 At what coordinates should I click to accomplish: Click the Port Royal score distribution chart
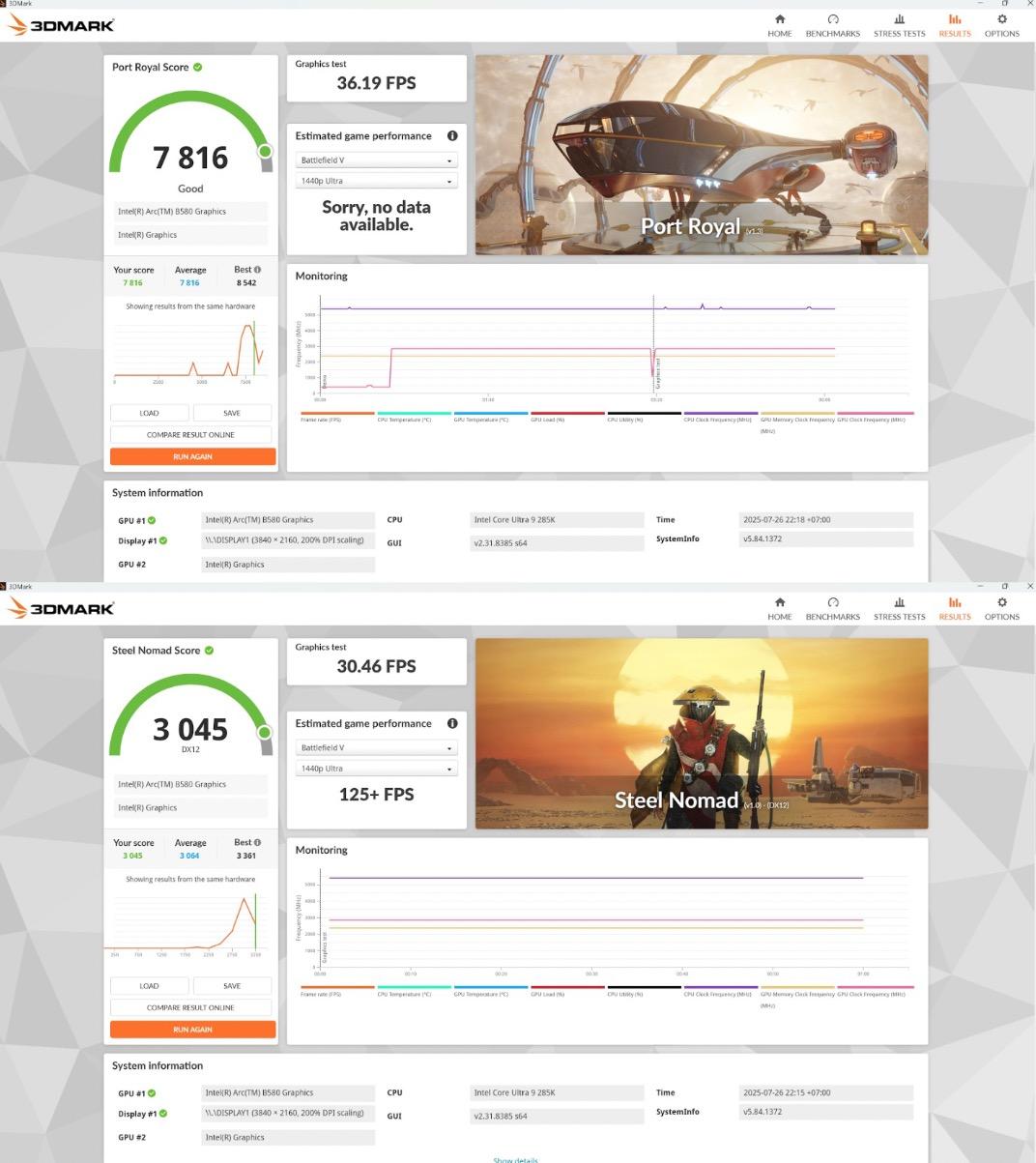189,350
